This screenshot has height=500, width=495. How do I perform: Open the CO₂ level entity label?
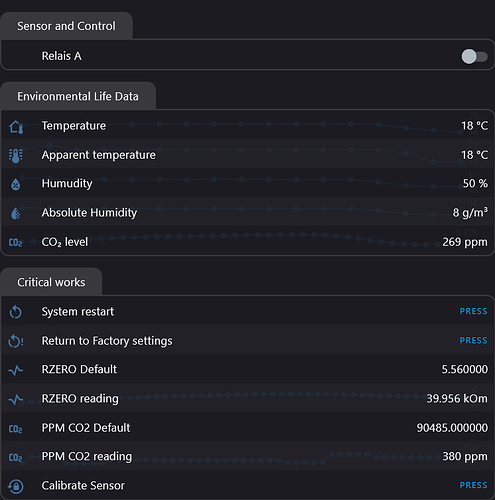pos(65,242)
